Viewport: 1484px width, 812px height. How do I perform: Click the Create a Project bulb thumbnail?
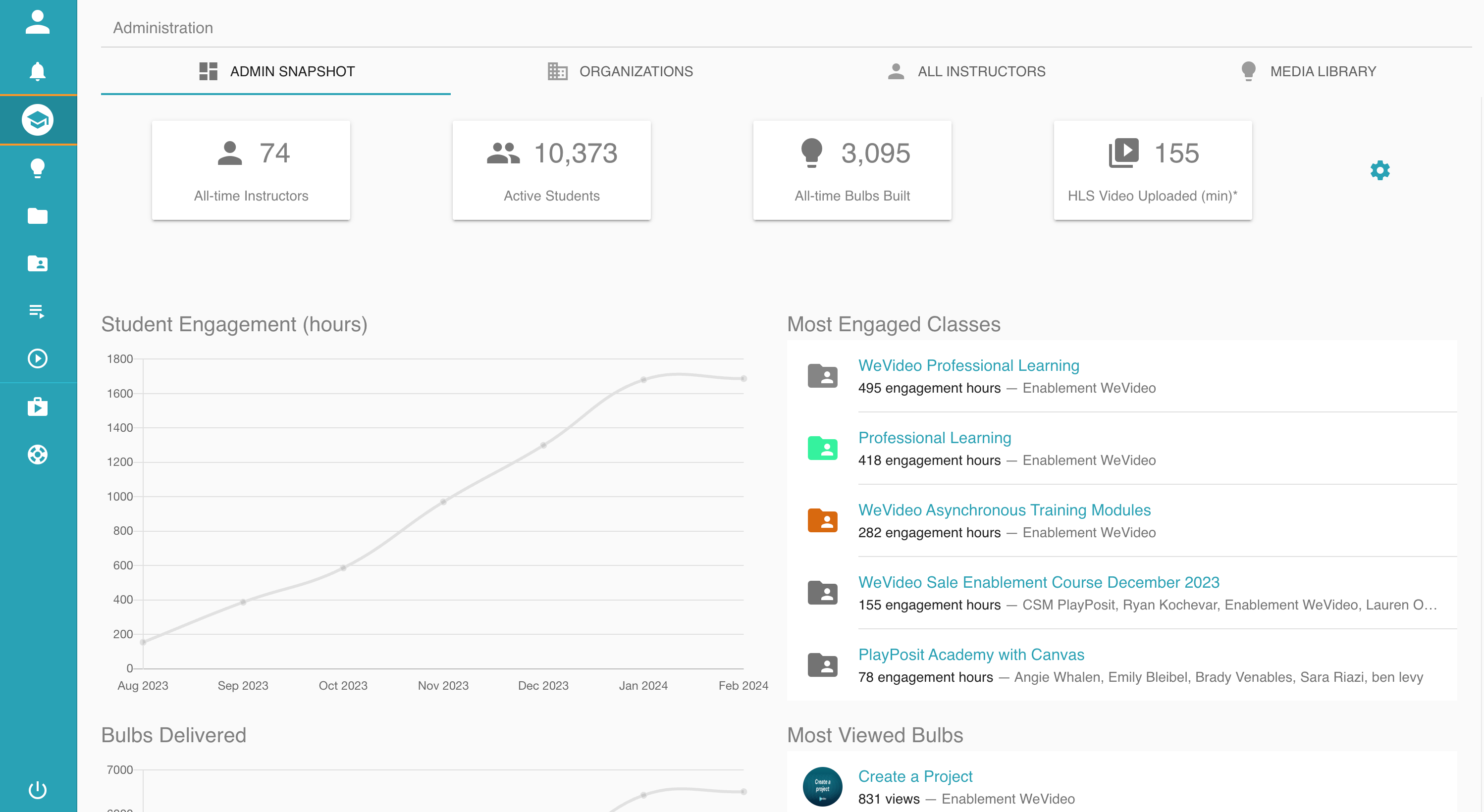823,787
